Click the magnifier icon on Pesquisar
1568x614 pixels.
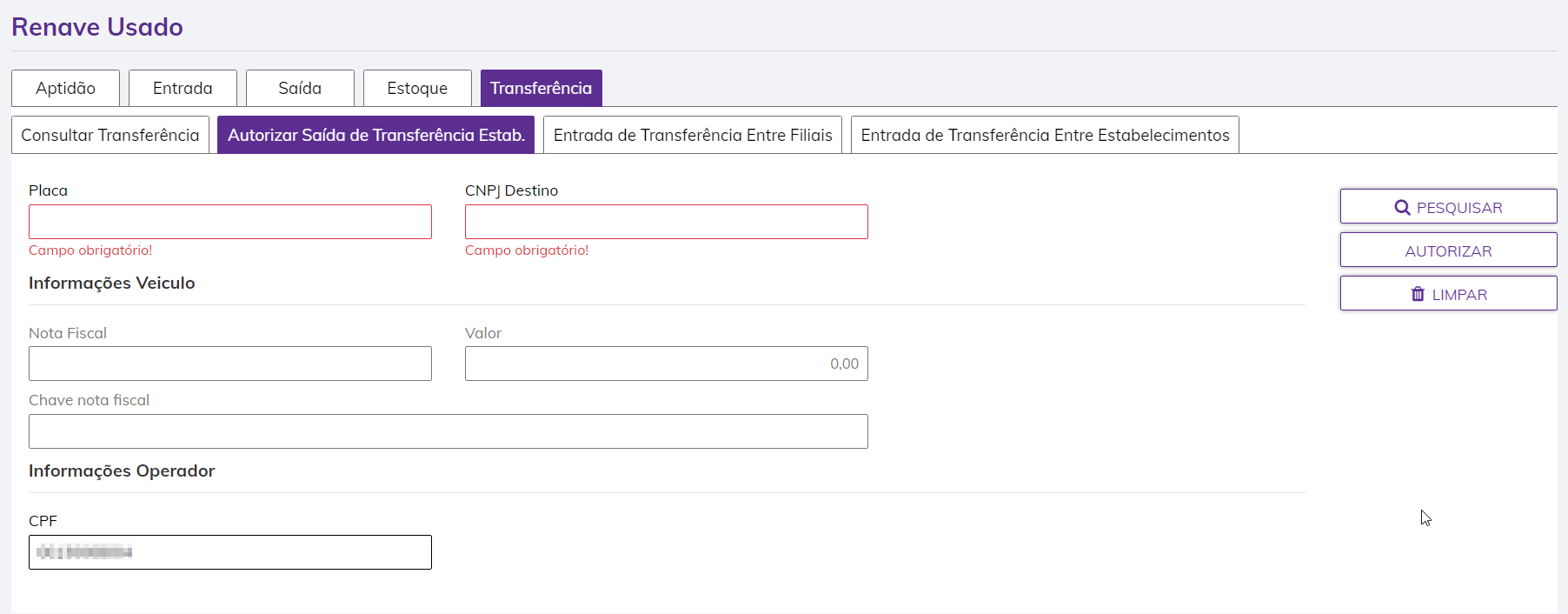(1402, 208)
